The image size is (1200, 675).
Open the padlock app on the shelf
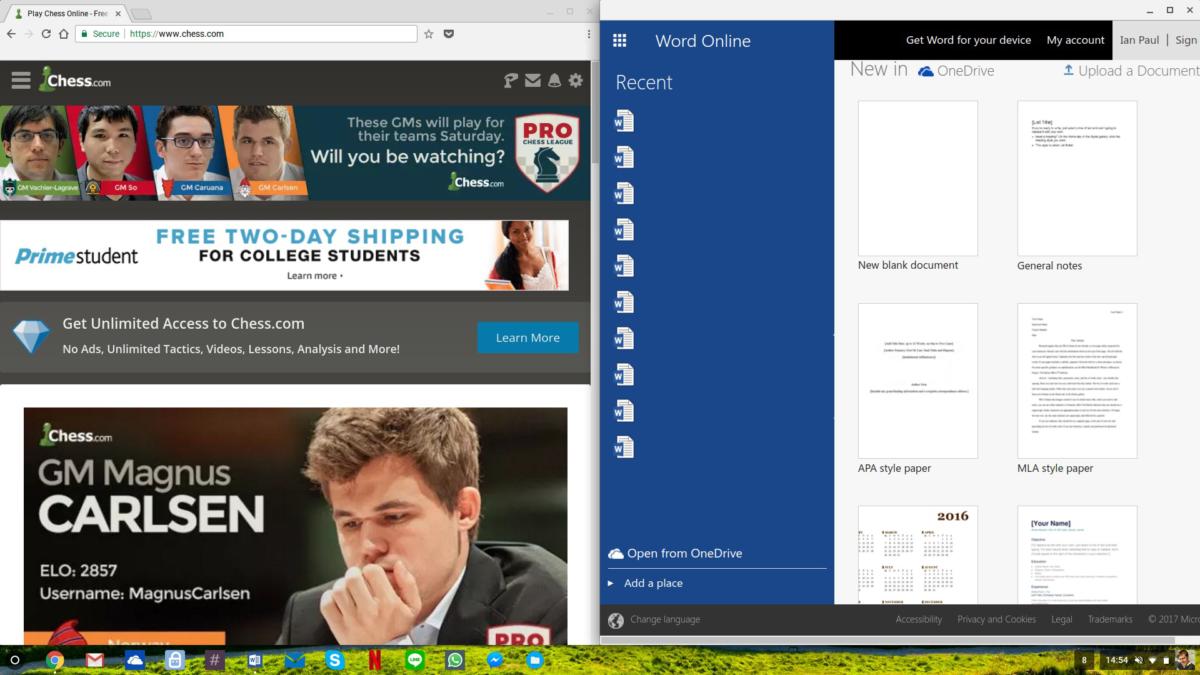coord(175,660)
